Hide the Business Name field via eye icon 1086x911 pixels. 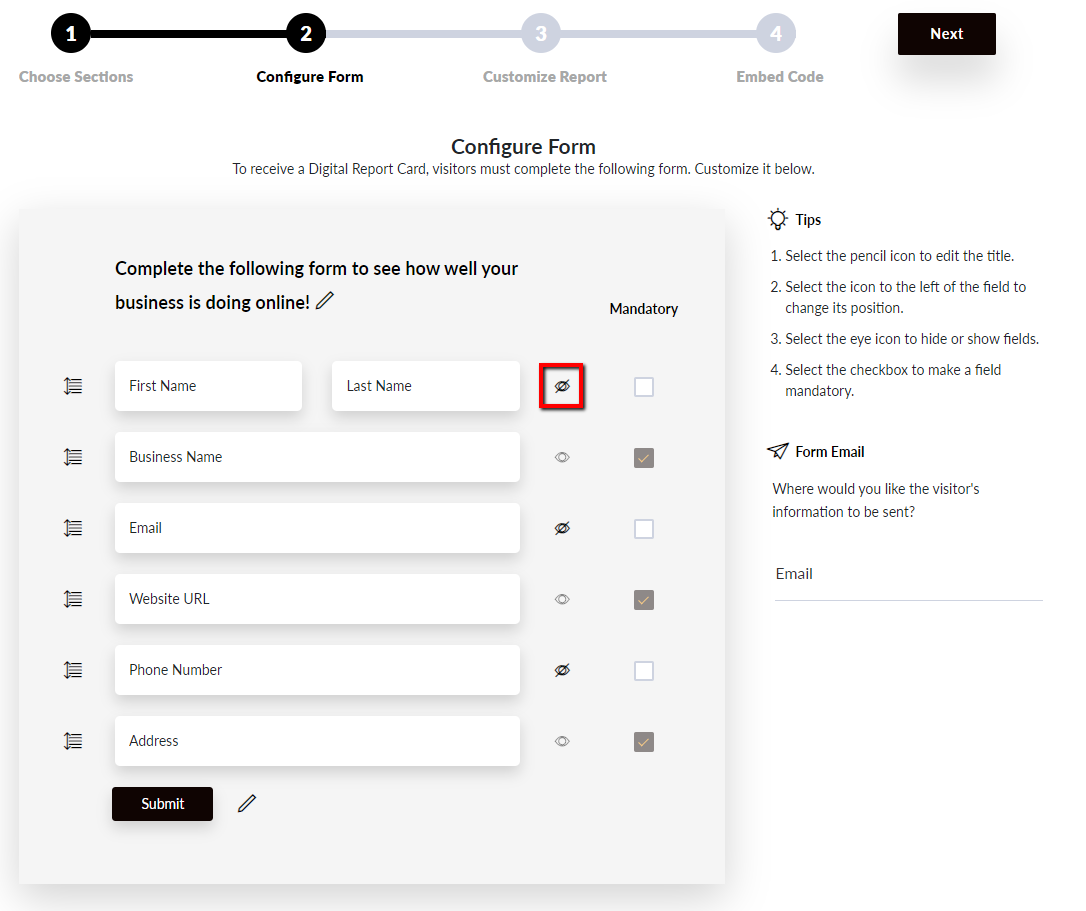coord(562,457)
